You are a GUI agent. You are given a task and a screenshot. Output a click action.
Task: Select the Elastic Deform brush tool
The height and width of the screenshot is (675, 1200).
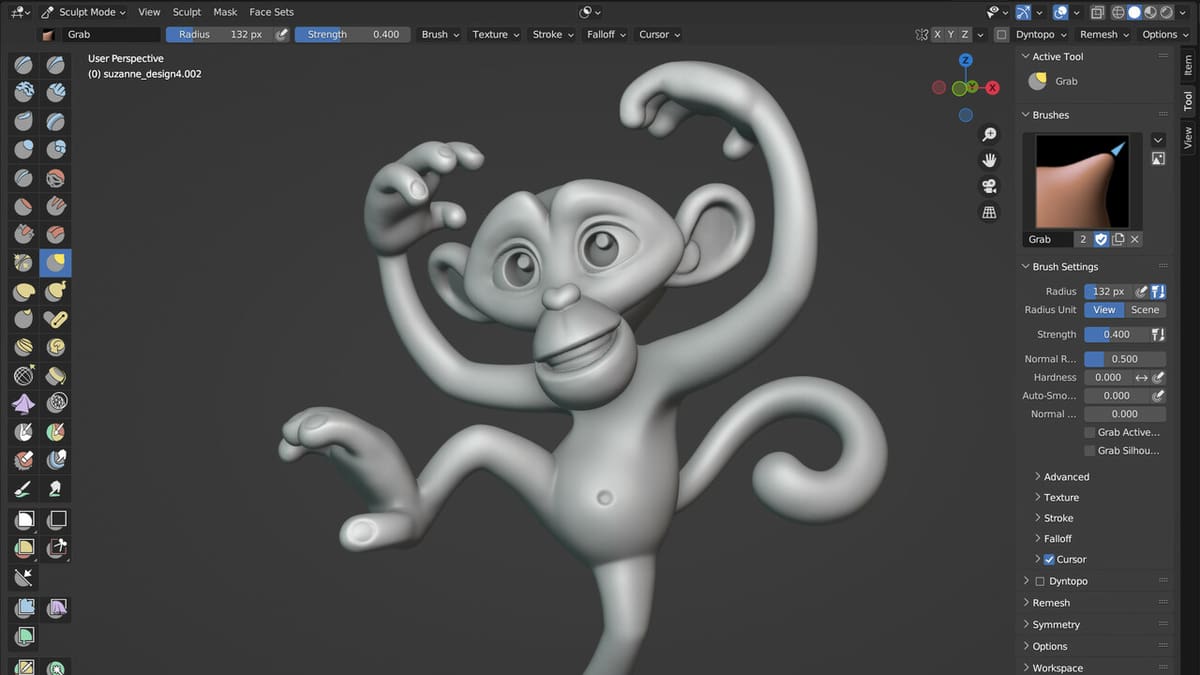click(x=24, y=292)
